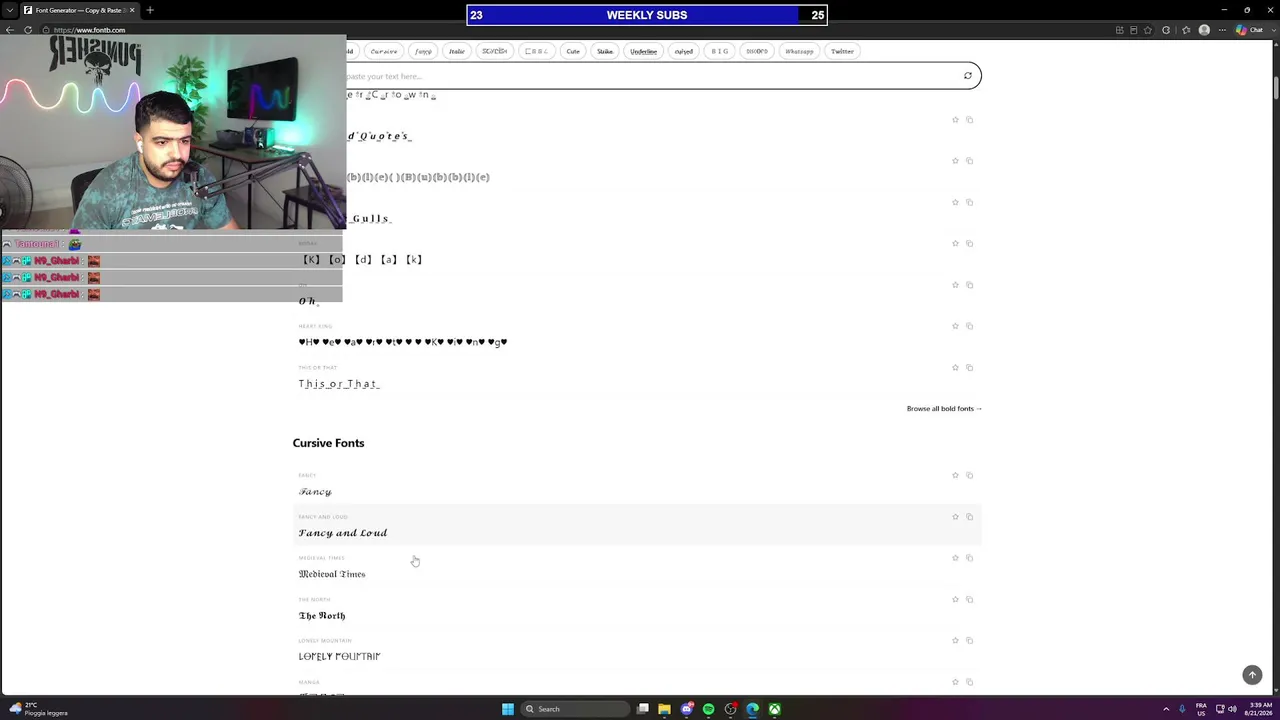Star the This or That font
This screenshot has width=1280, height=720.
point(955,367)
